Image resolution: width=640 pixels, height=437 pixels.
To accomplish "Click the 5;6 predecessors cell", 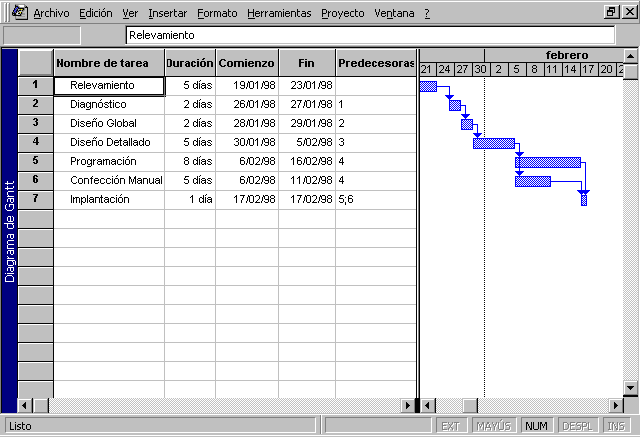I will (x=376, y=200).
